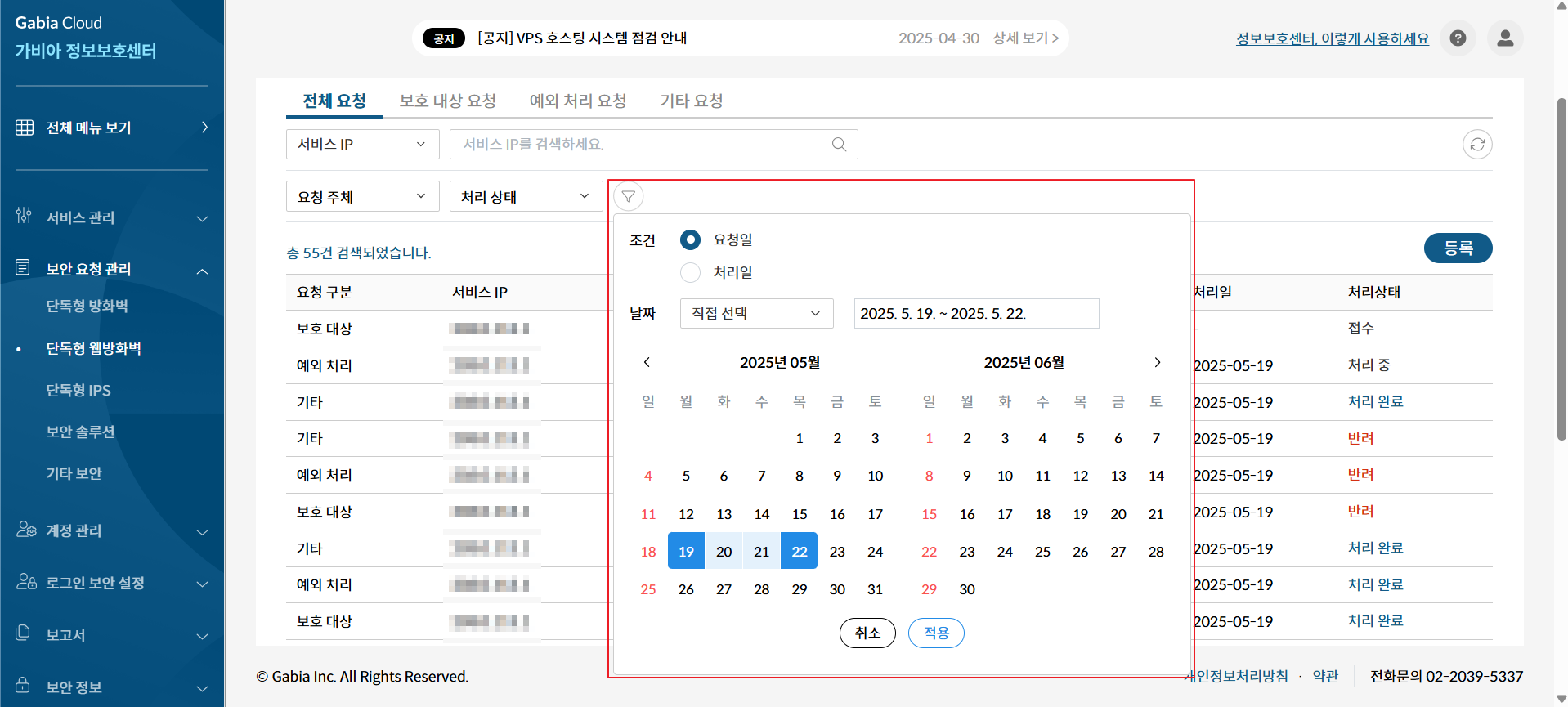Open the 처리 상태 dropdown
The image size is (1568, 707).
coord(526,197)
